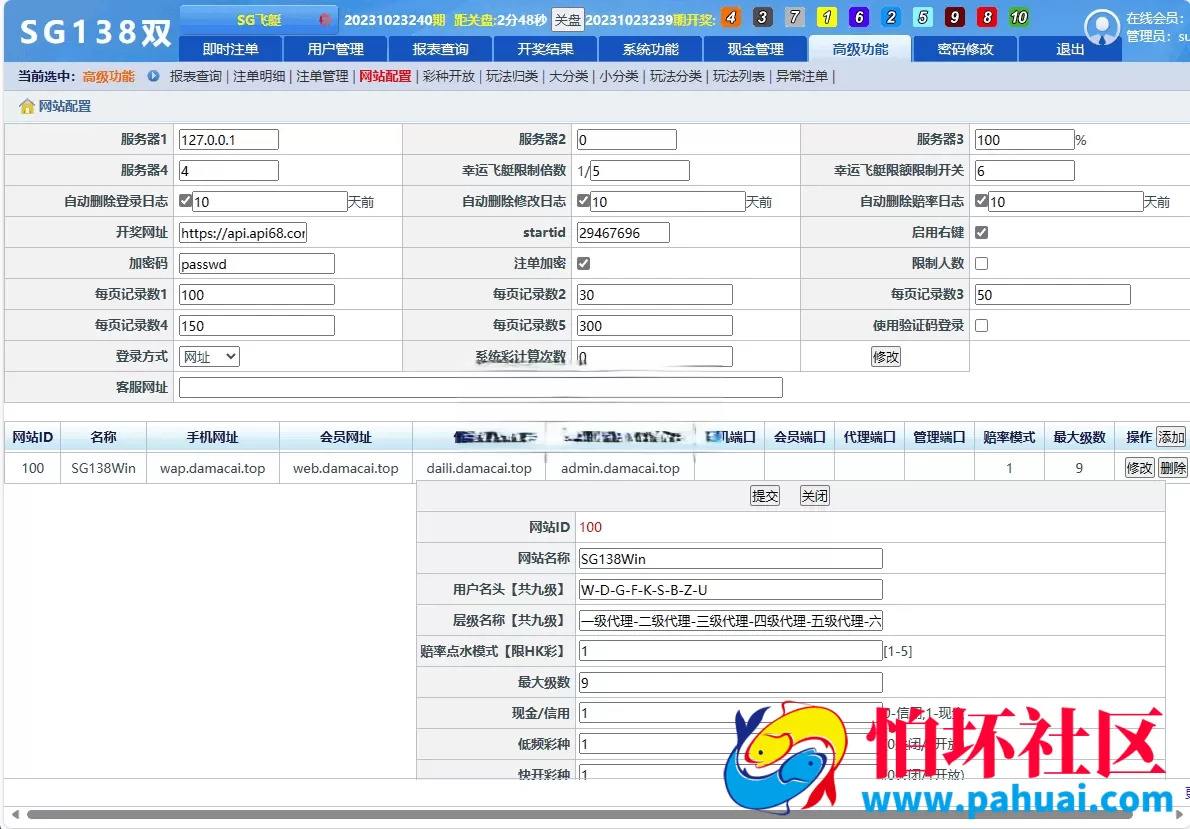The height and width of the screenshot is (829, 1190).
Task: Open the 即时注单 tab
Action: (x=230, y=49)
